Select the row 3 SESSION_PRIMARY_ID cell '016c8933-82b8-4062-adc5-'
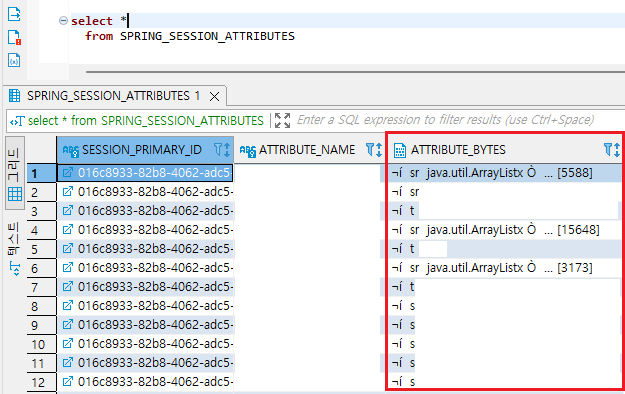 click(145, 211)
